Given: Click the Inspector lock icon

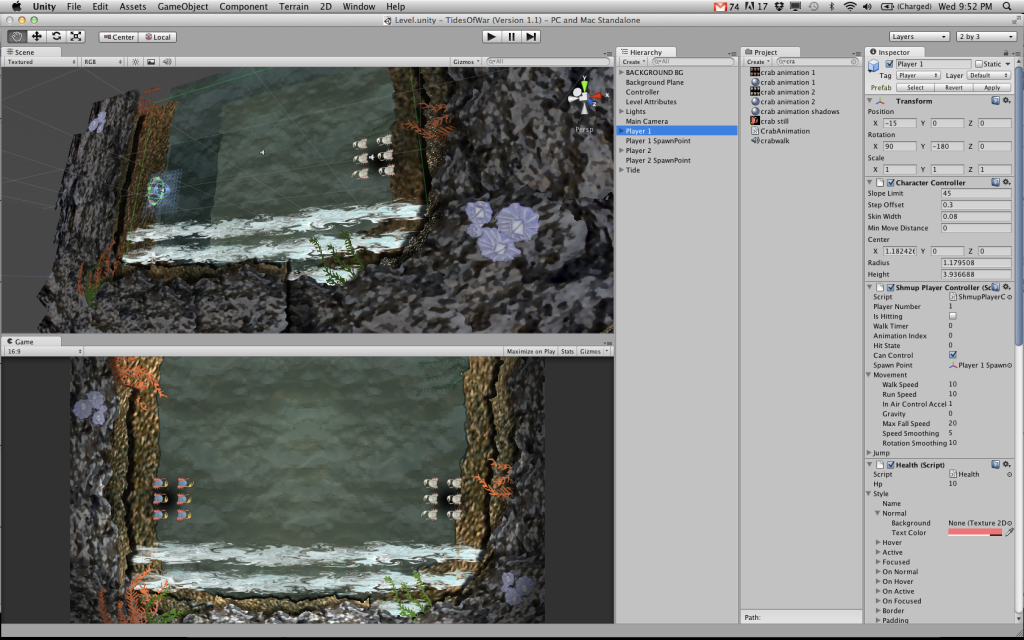Looking at the screenshot, I should tap(1006, 52).
